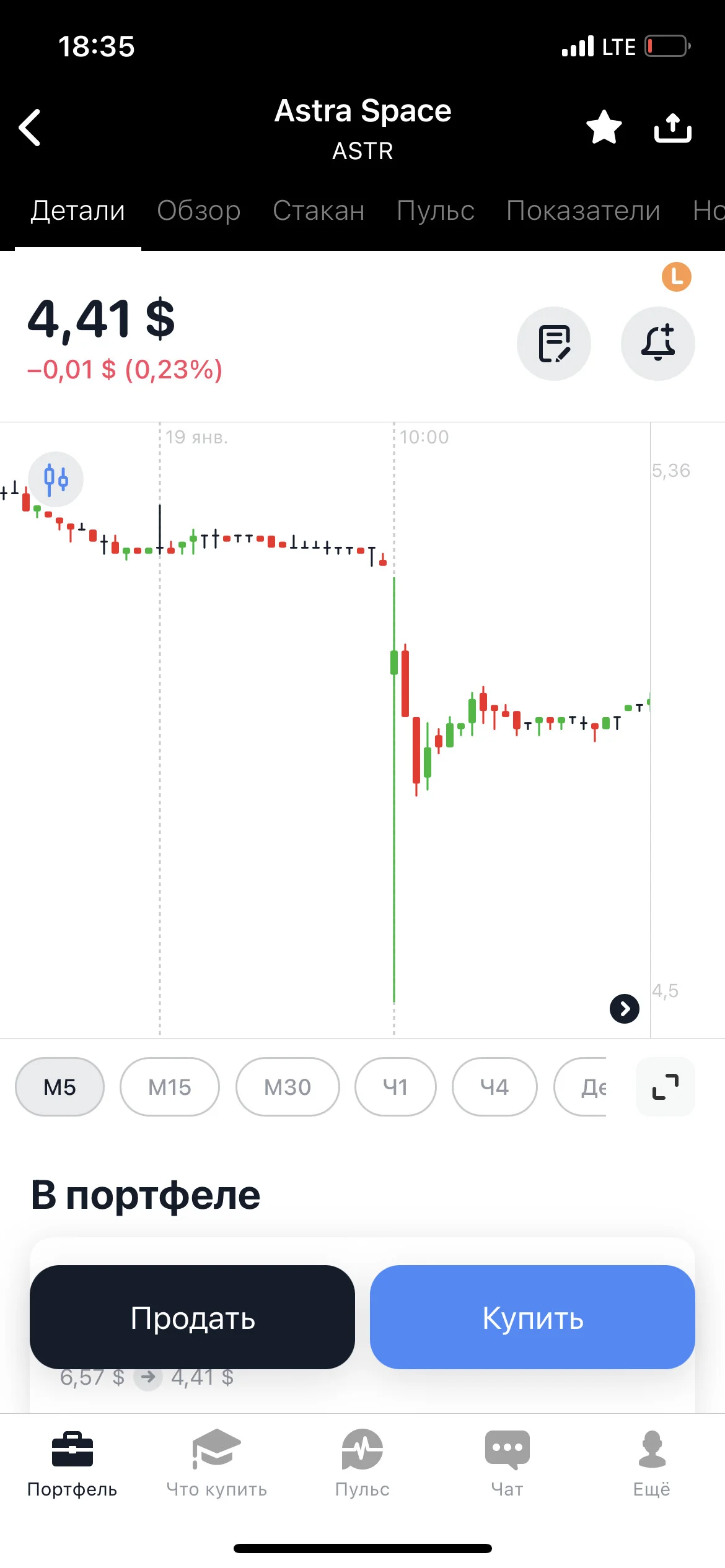Toggle the favorite star for Astra Space
725x1568 pixels.
pos(604,127)
